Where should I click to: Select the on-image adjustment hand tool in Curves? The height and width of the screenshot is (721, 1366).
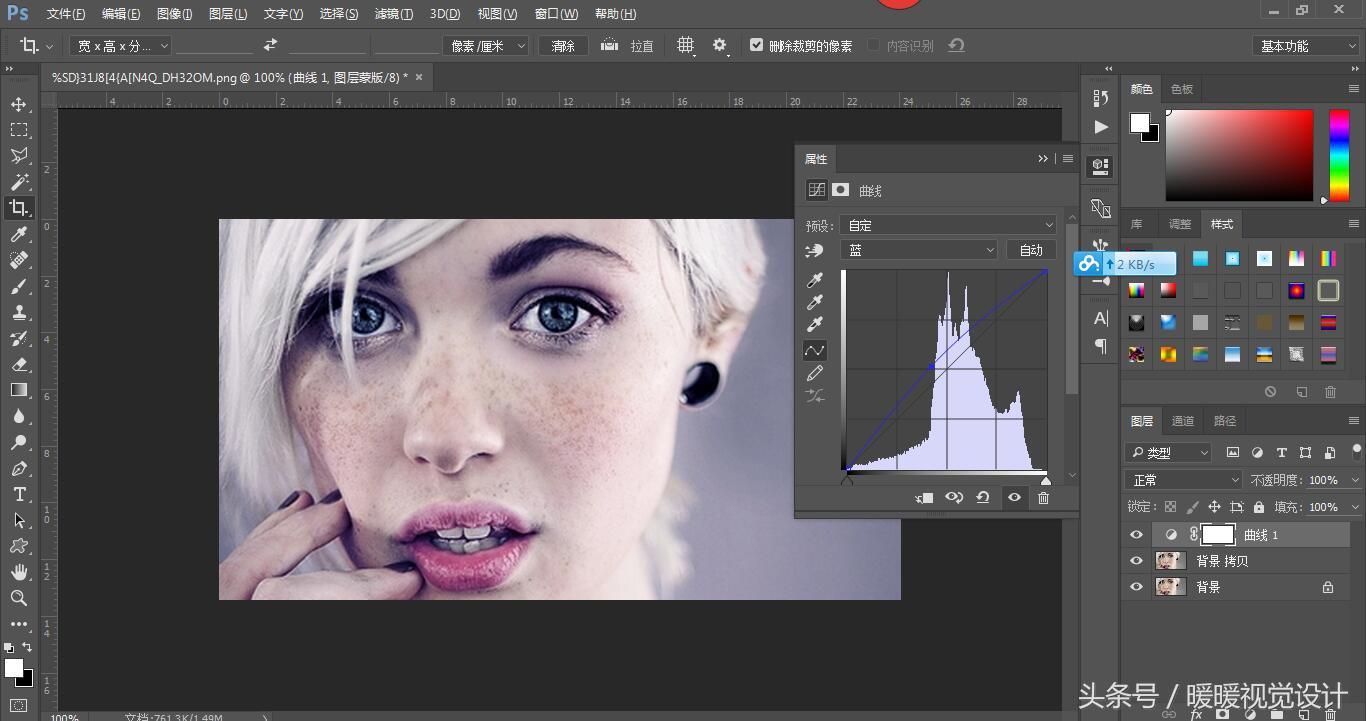815,250
